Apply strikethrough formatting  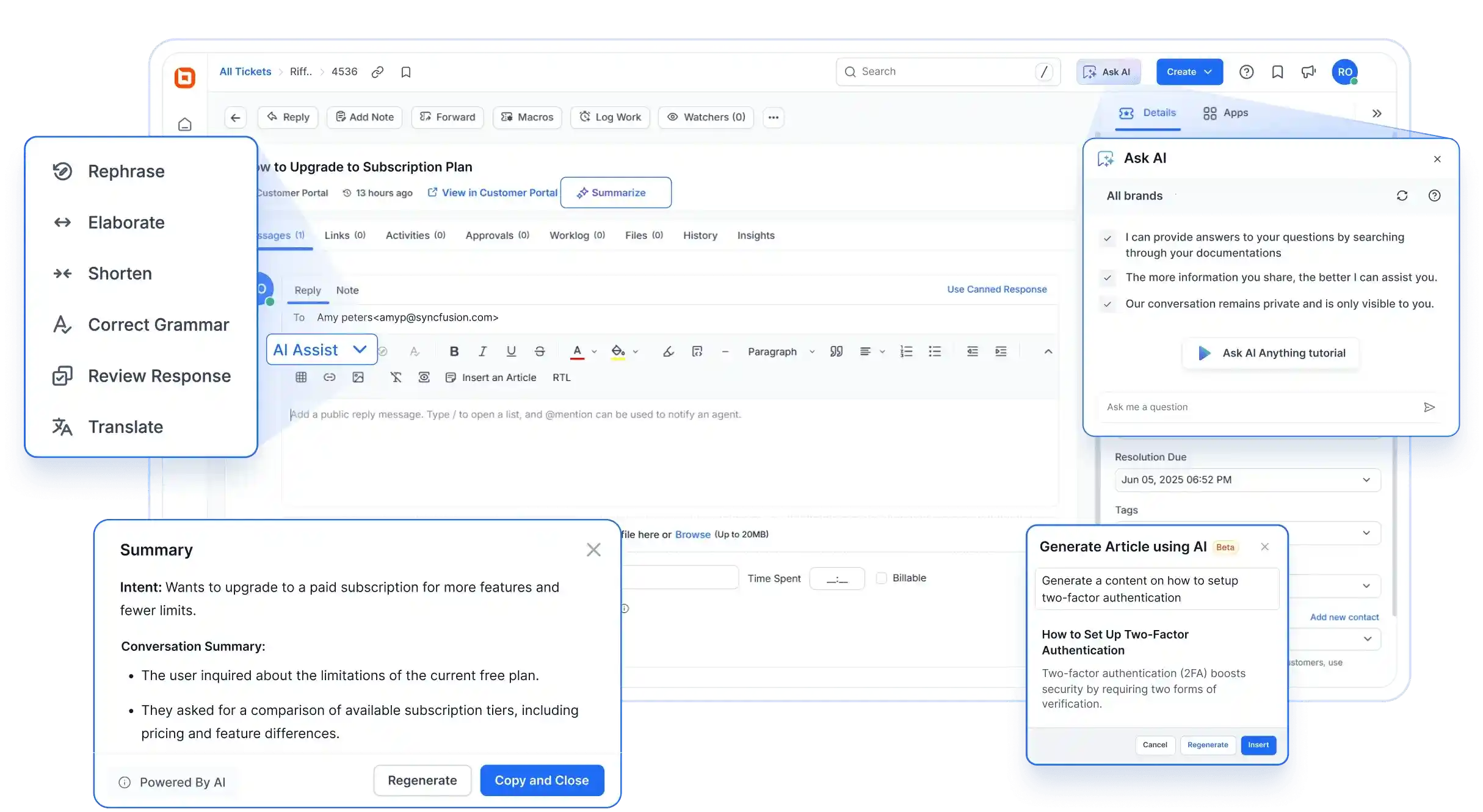pos(540,352)
